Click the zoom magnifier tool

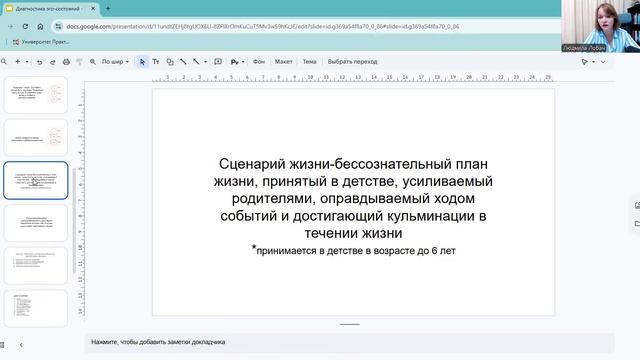point(93,62)
